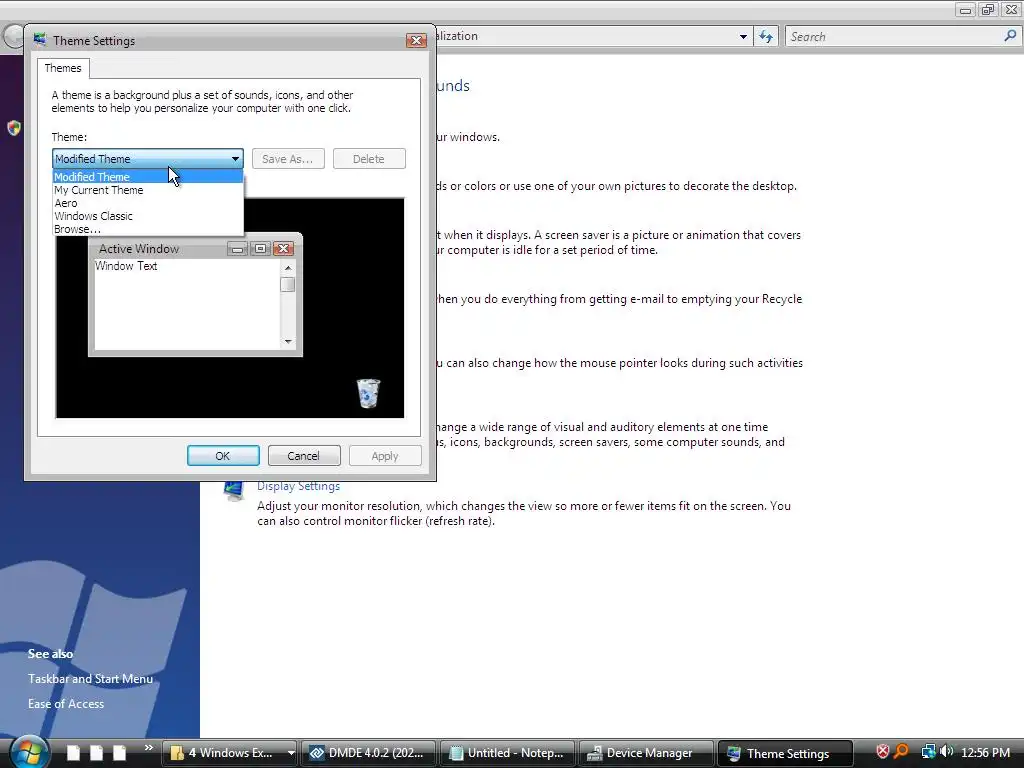
Task: Switch to Untitled - Notepad taskbar button
Action: (x=508, y=753)
